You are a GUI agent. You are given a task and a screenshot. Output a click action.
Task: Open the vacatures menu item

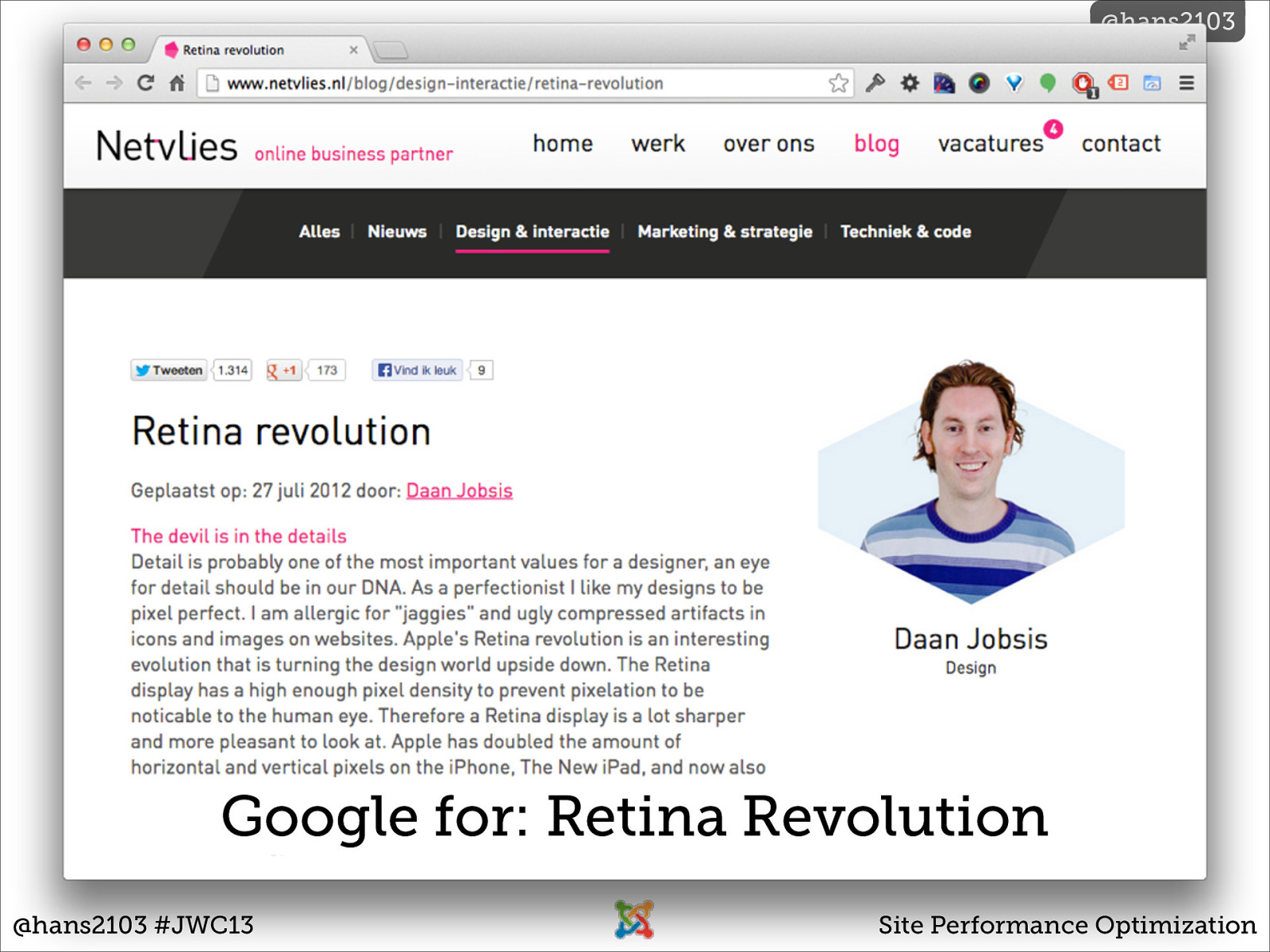[991, 144]
